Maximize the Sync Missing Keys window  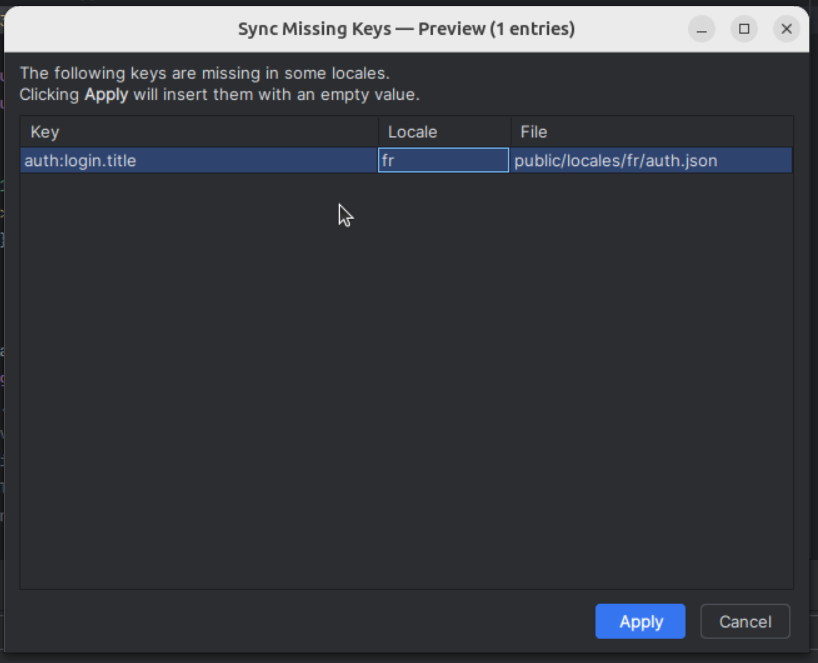pyautogui.click(x=744, y=29)
